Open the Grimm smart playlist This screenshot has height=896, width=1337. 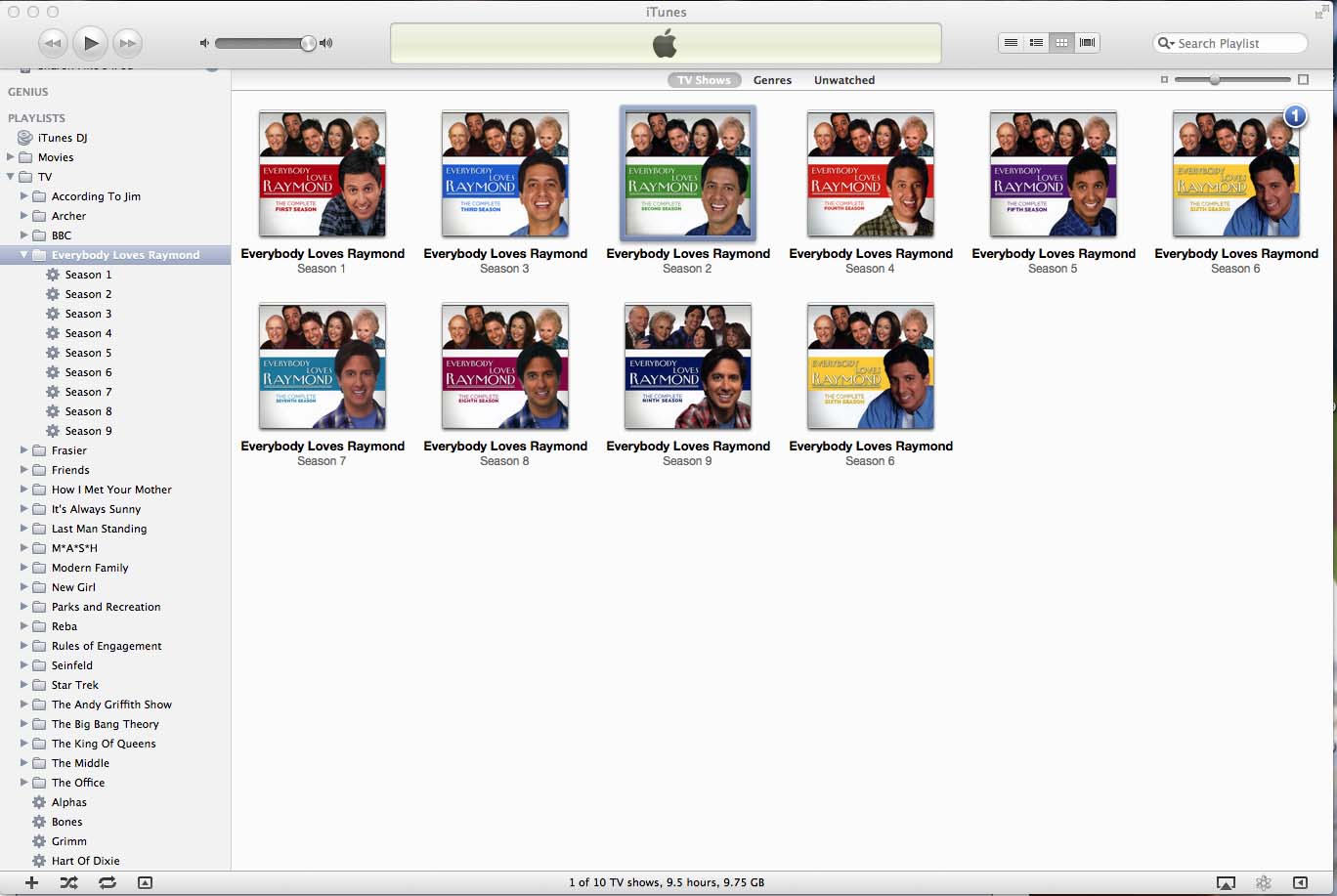[x=68, y=841]
